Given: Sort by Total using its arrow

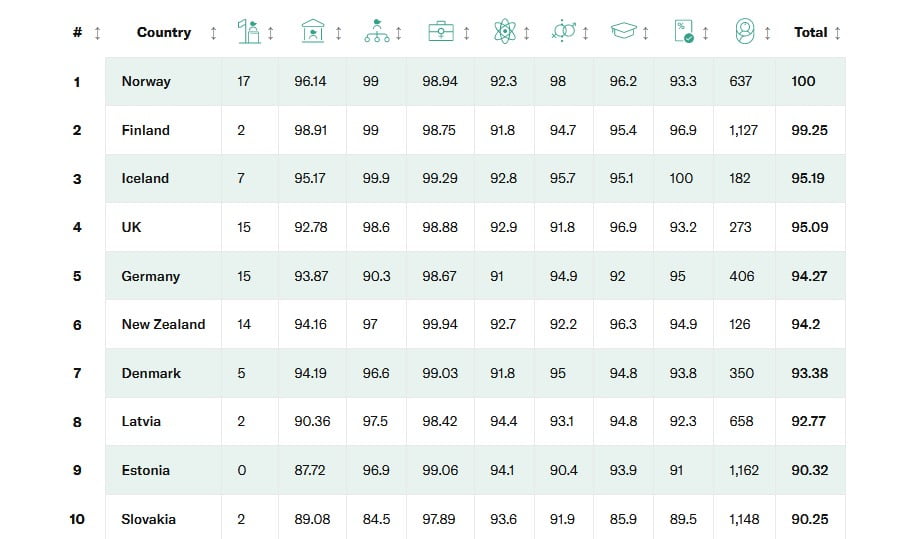Looking at the screenshot, I should 837,33.
